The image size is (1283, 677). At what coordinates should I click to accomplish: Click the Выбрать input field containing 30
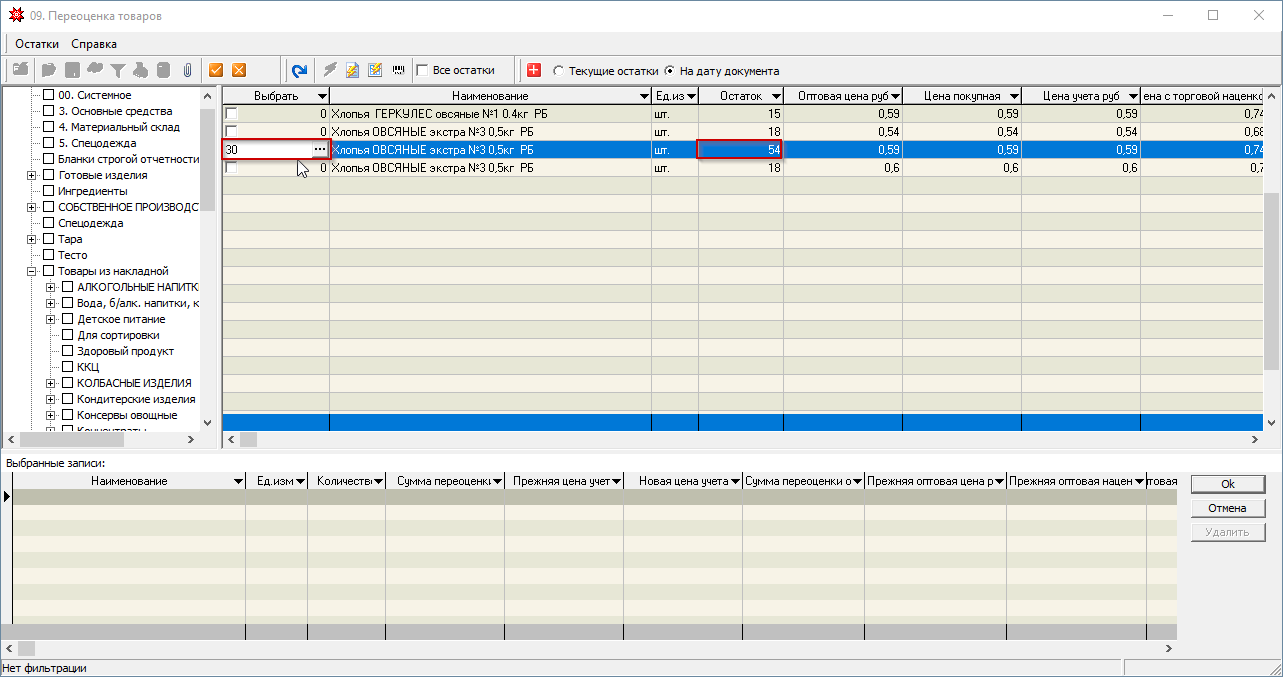265,149
